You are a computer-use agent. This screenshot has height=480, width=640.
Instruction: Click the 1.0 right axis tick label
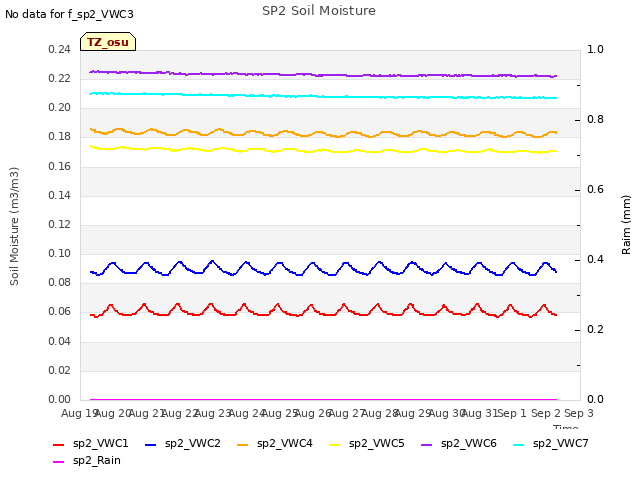click(x=595, y=49)
